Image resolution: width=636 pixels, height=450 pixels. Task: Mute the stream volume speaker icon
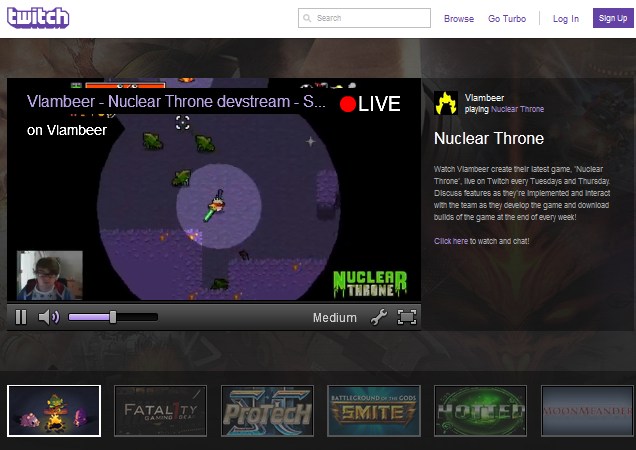pos(48,317)
